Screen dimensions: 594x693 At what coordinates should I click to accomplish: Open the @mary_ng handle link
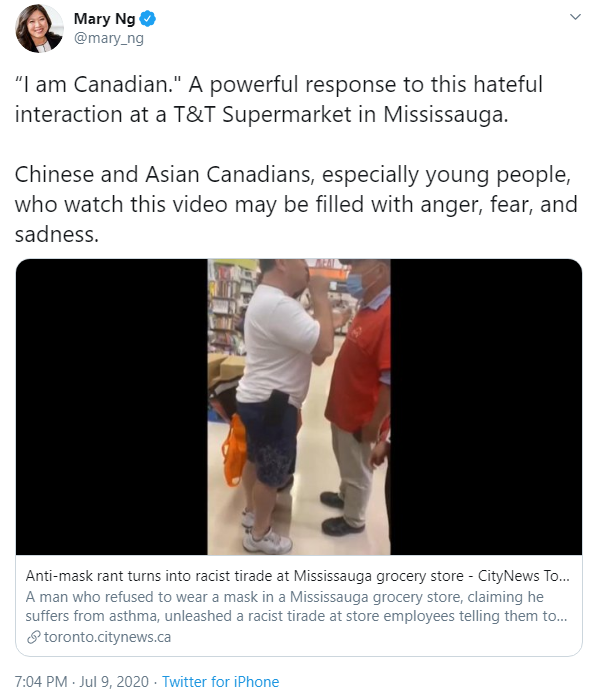[109, 38]
